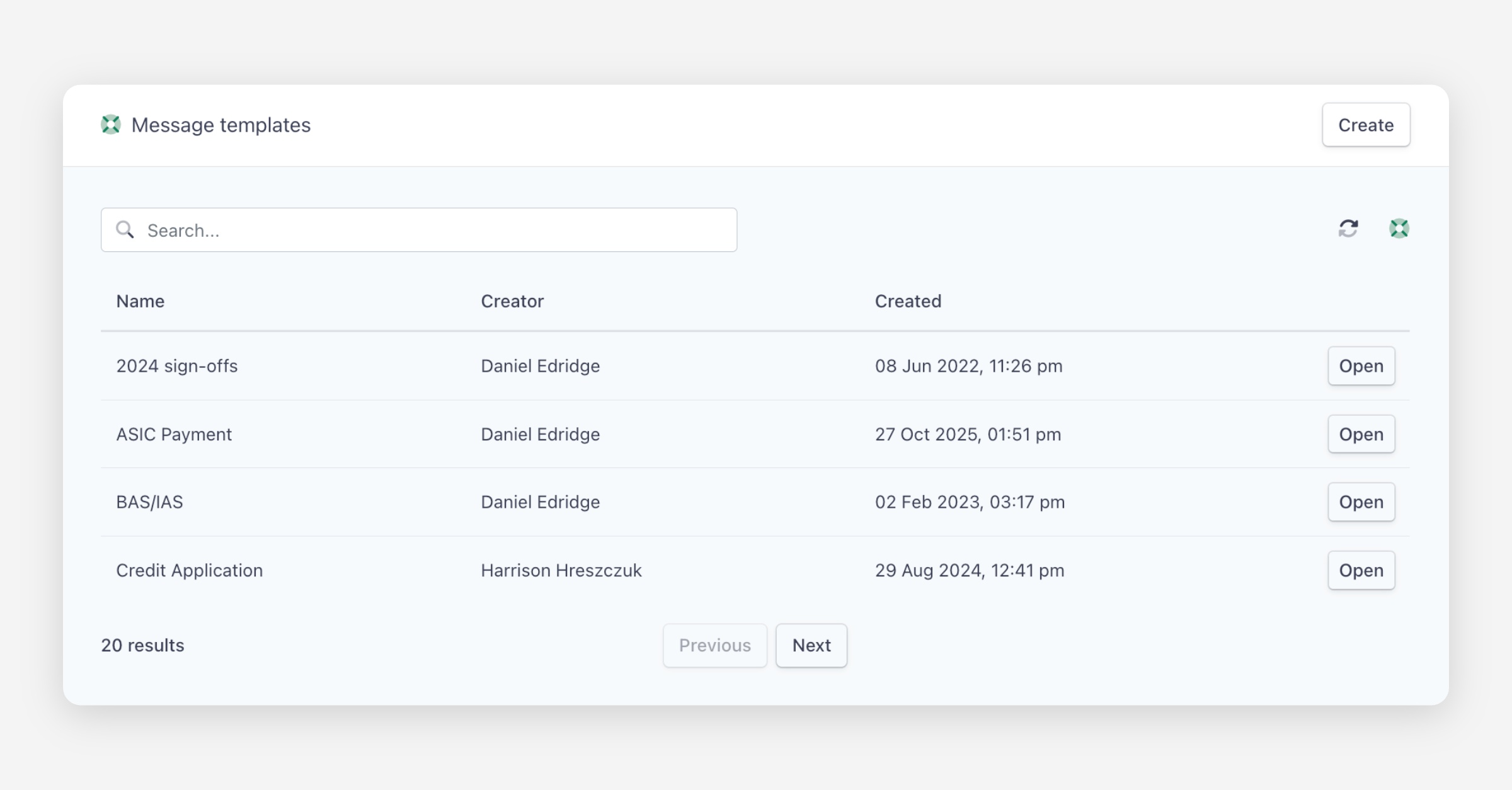1512x790 pixels.
Task: Click the Previous page button
Action: (x=714, y=645)
